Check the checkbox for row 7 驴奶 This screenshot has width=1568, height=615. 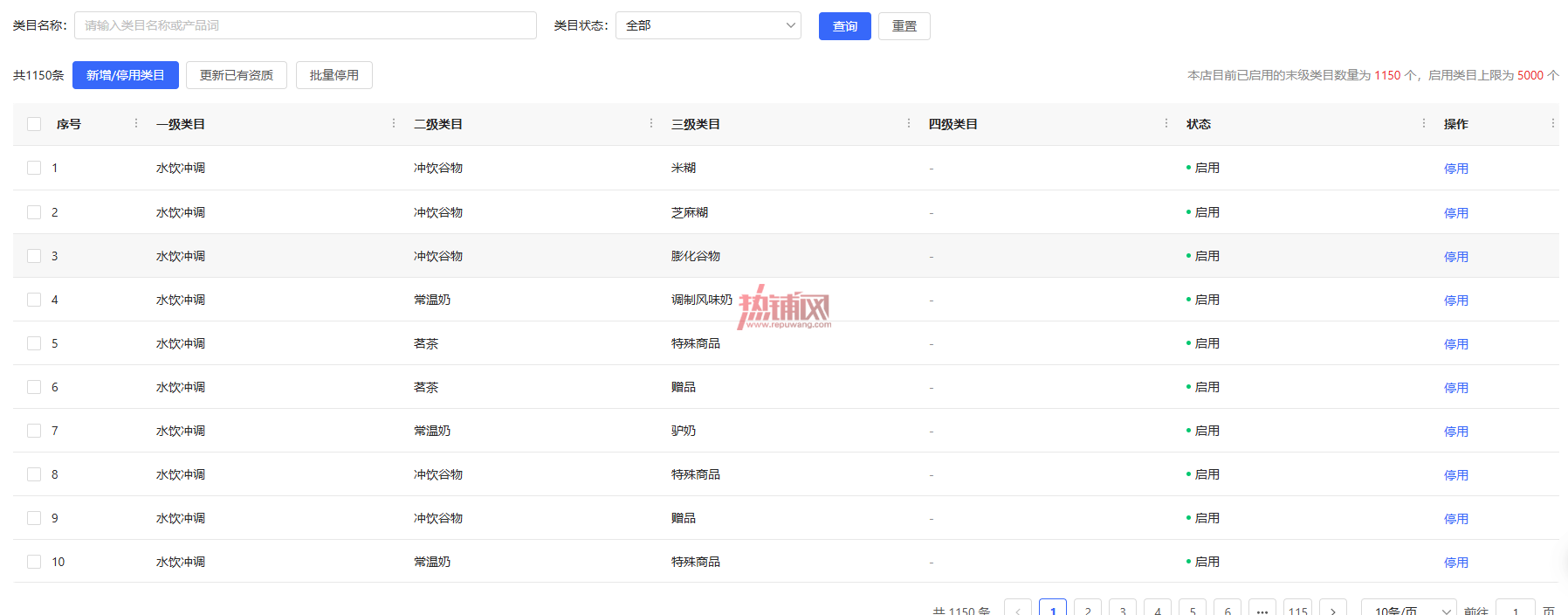(34, 431)
